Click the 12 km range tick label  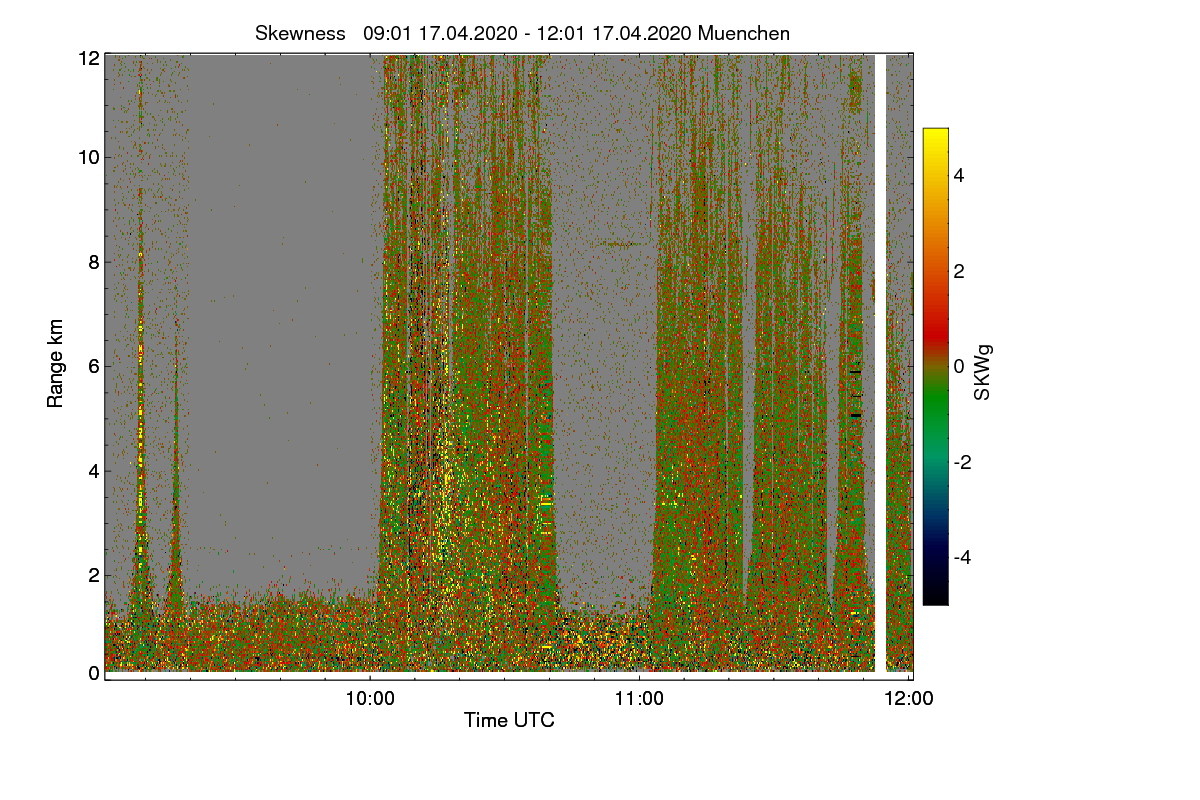click(x=89, y=58)
